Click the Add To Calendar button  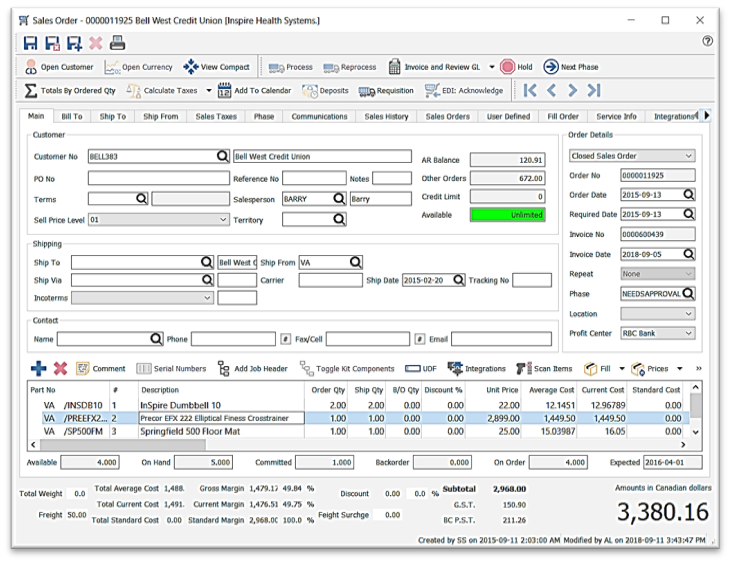(x=254, y=91)
